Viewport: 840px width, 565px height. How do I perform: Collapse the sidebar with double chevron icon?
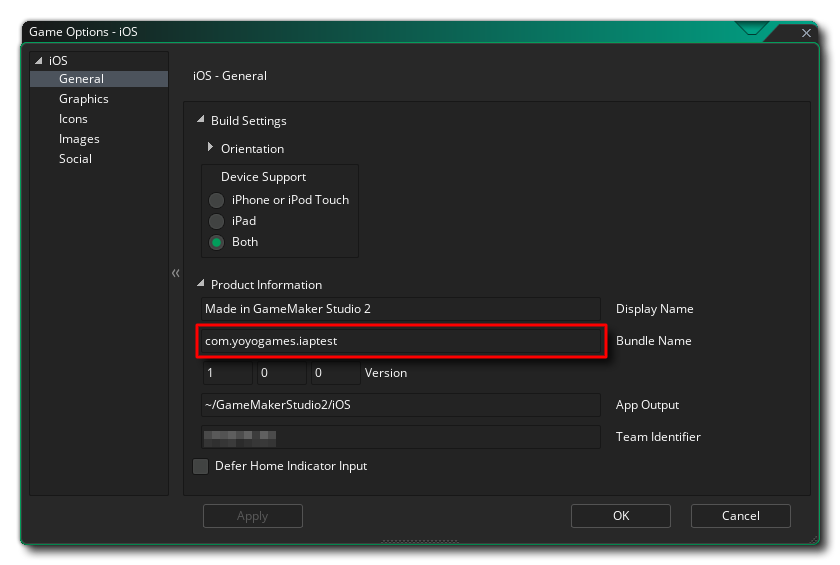(x=175, y=273)
